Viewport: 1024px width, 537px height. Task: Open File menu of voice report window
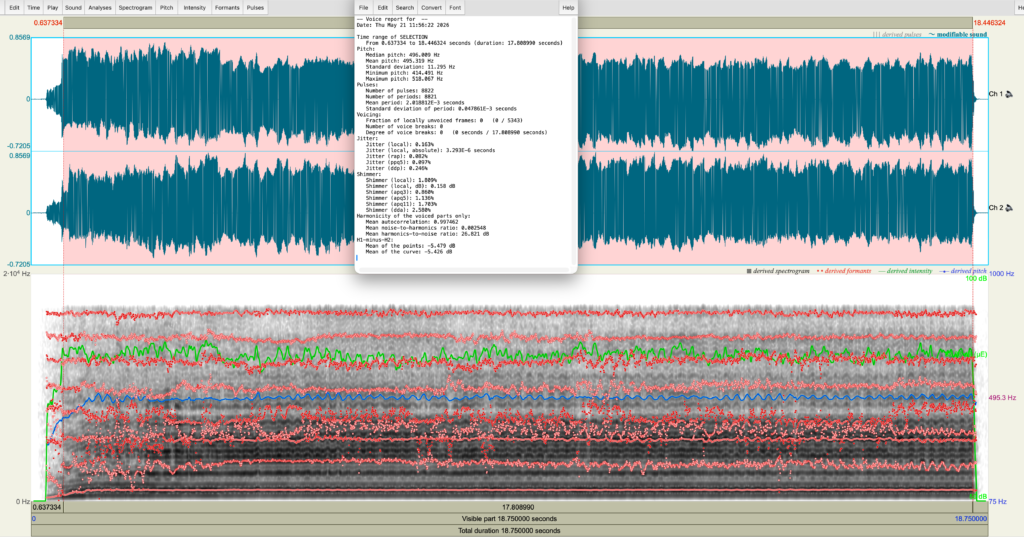pyautogui.click(x=363, y=8)
